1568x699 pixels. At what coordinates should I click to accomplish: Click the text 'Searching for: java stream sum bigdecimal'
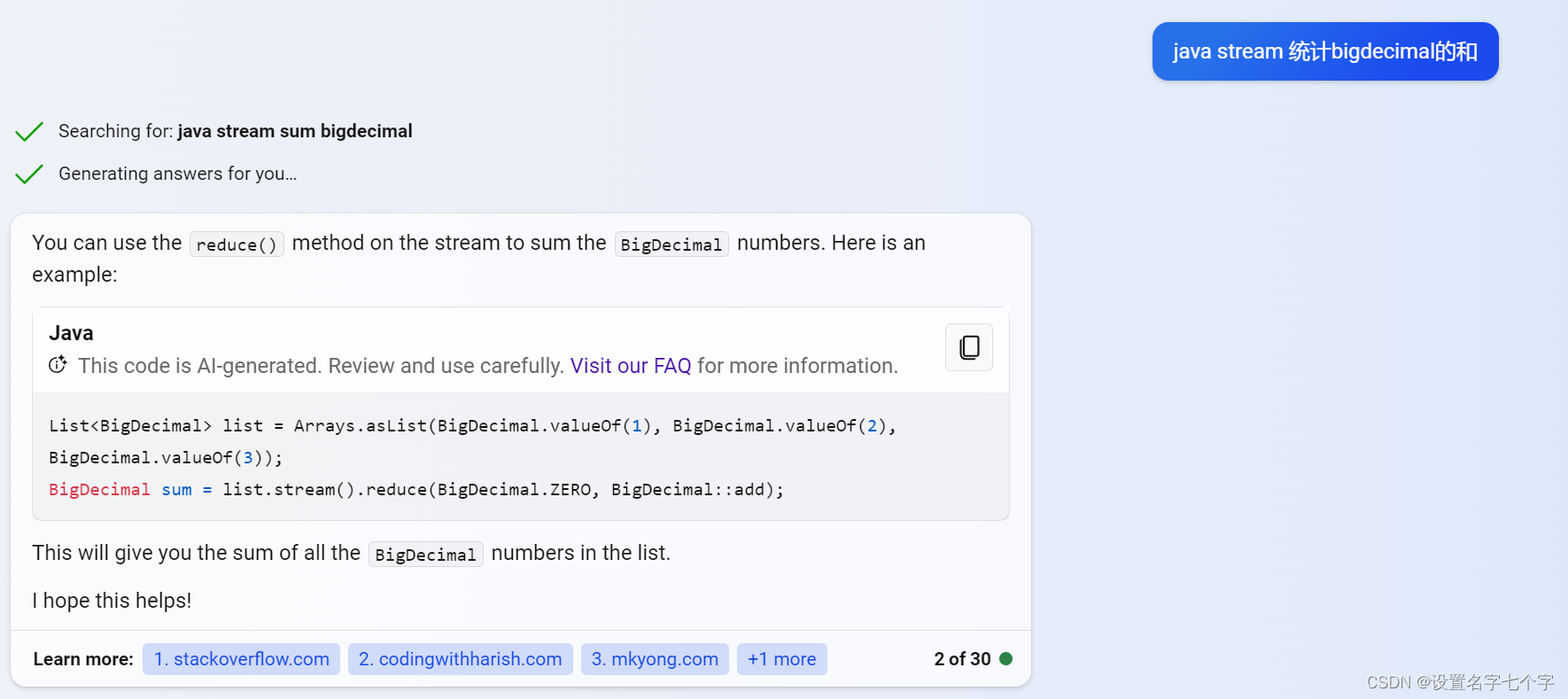coord(236,131)
